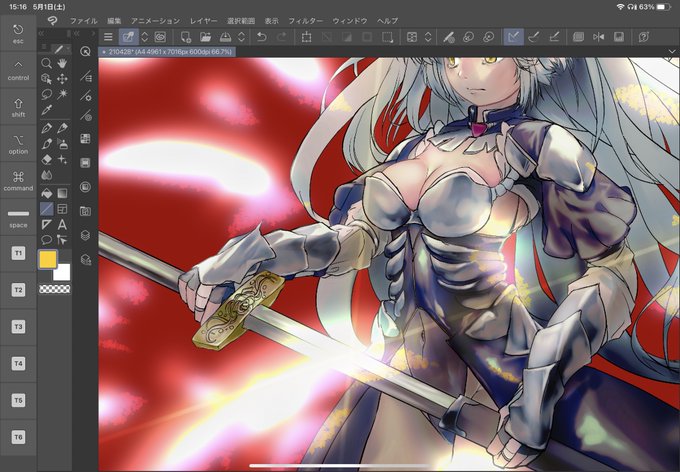This screenshot has height=472, width=680.
Task: Select the Move layer arrows tool
Action: point(62,79)
